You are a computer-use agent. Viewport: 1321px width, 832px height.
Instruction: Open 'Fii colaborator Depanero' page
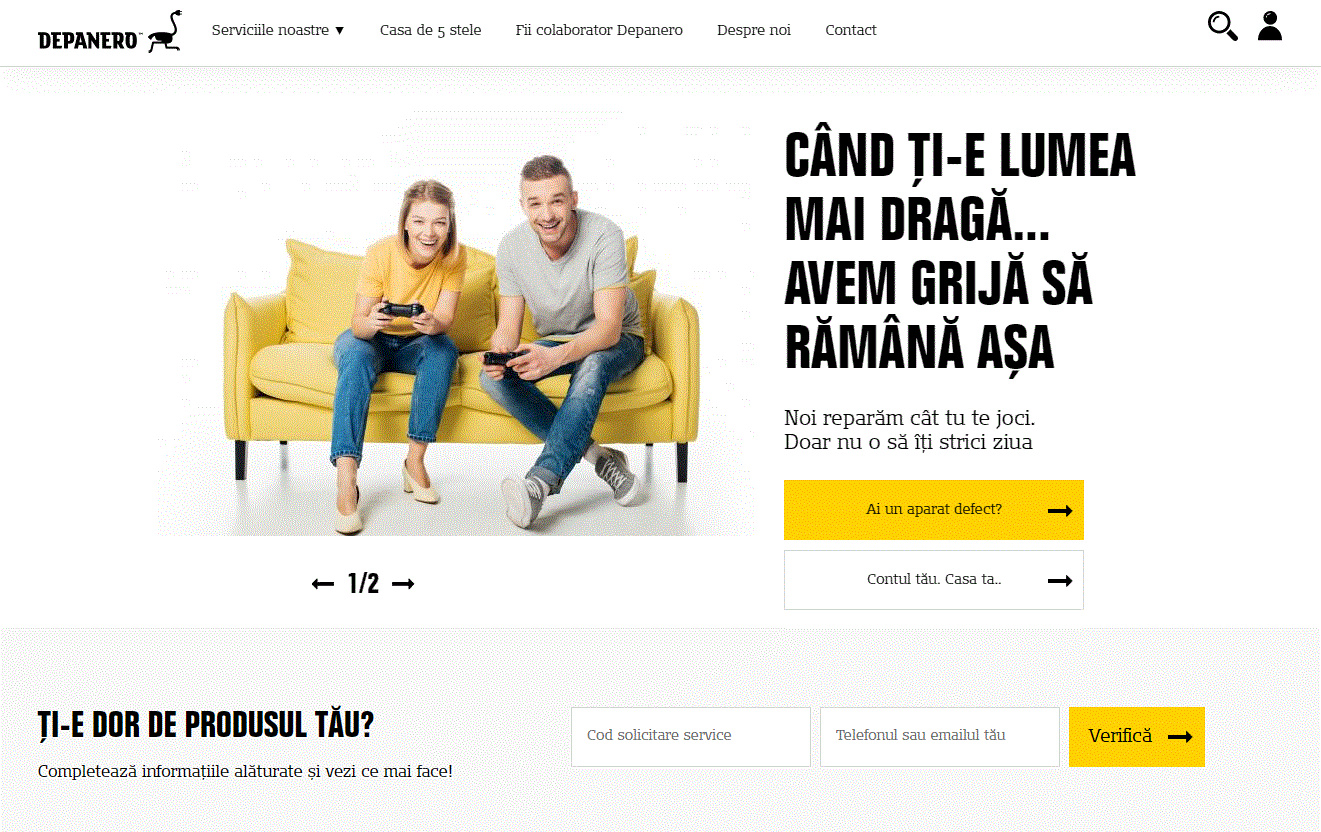pos(599,30)
